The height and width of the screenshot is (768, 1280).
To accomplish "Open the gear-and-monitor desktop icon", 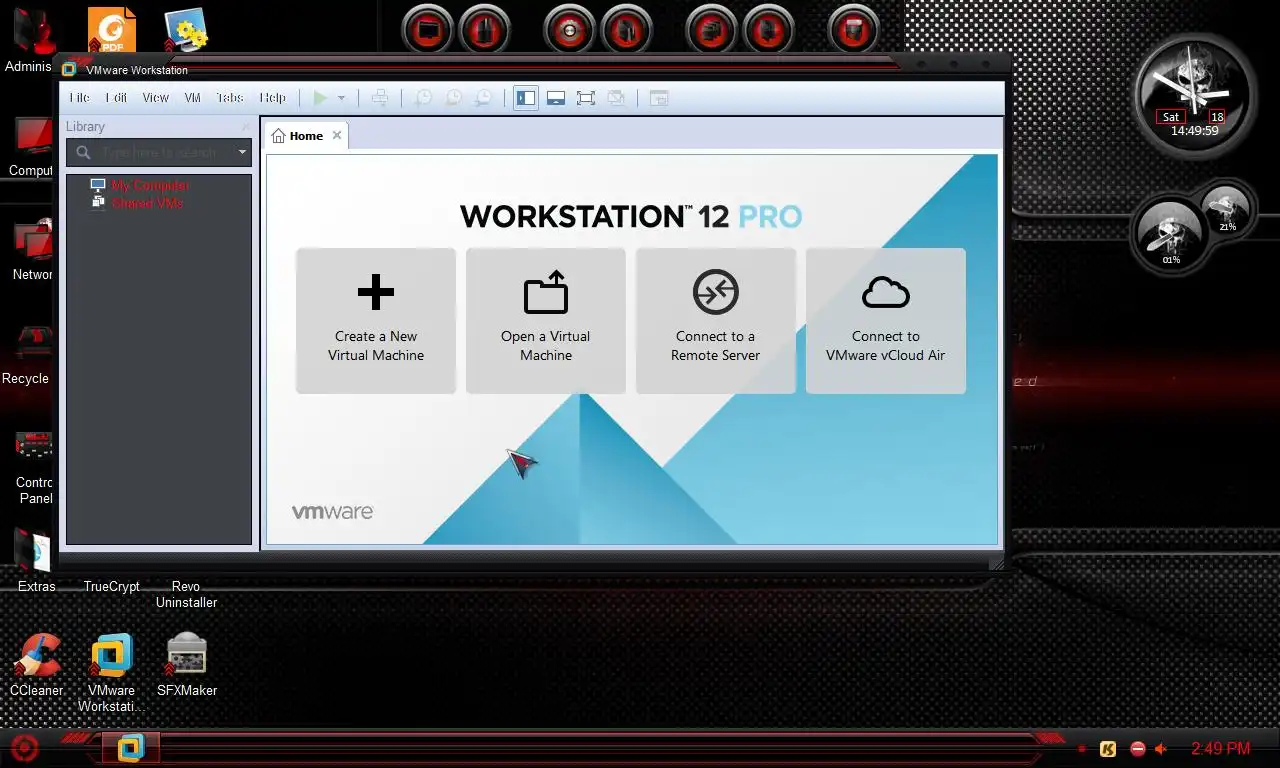I will 186,30.
